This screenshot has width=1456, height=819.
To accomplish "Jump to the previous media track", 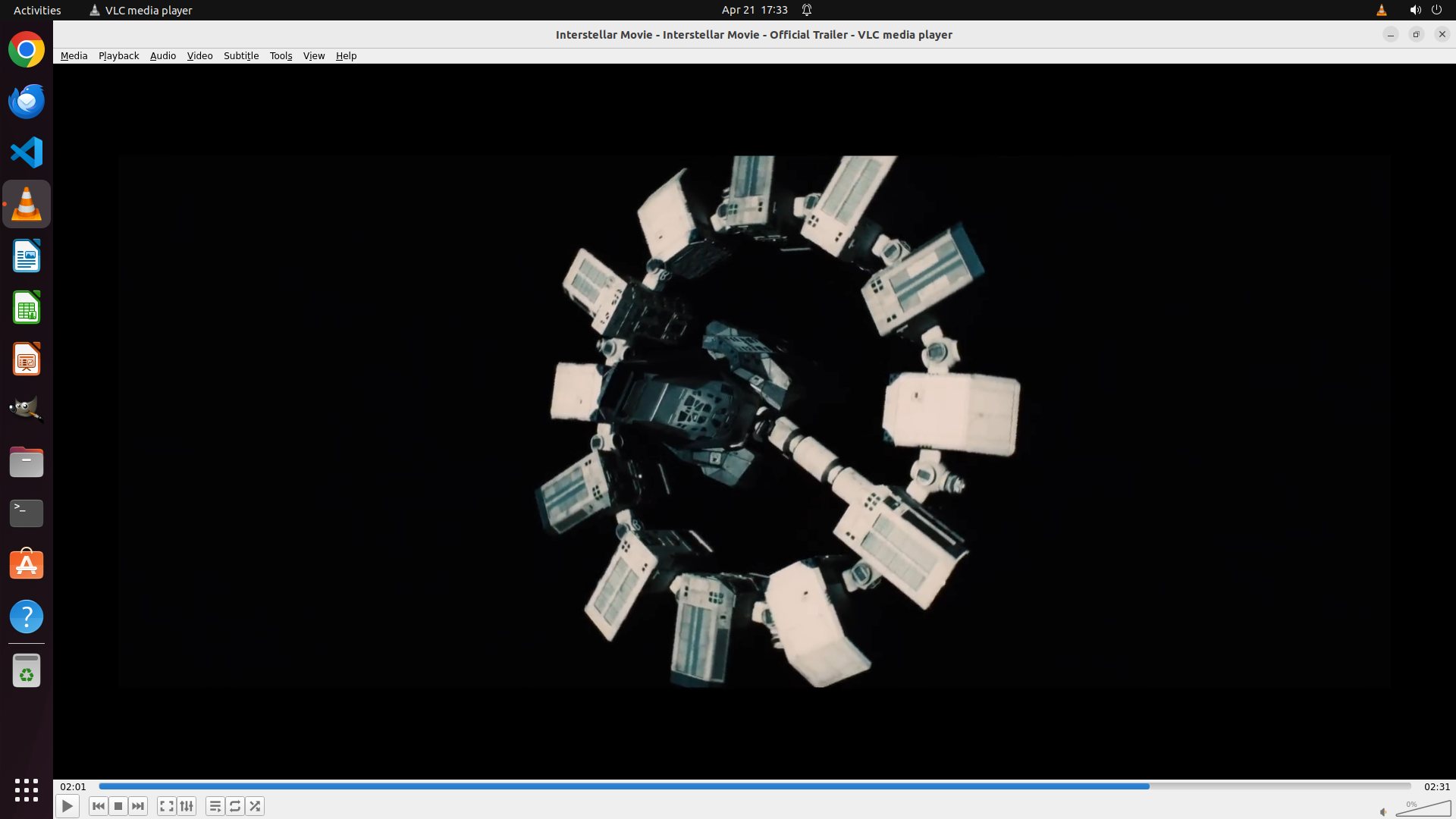I will (99, 806).
